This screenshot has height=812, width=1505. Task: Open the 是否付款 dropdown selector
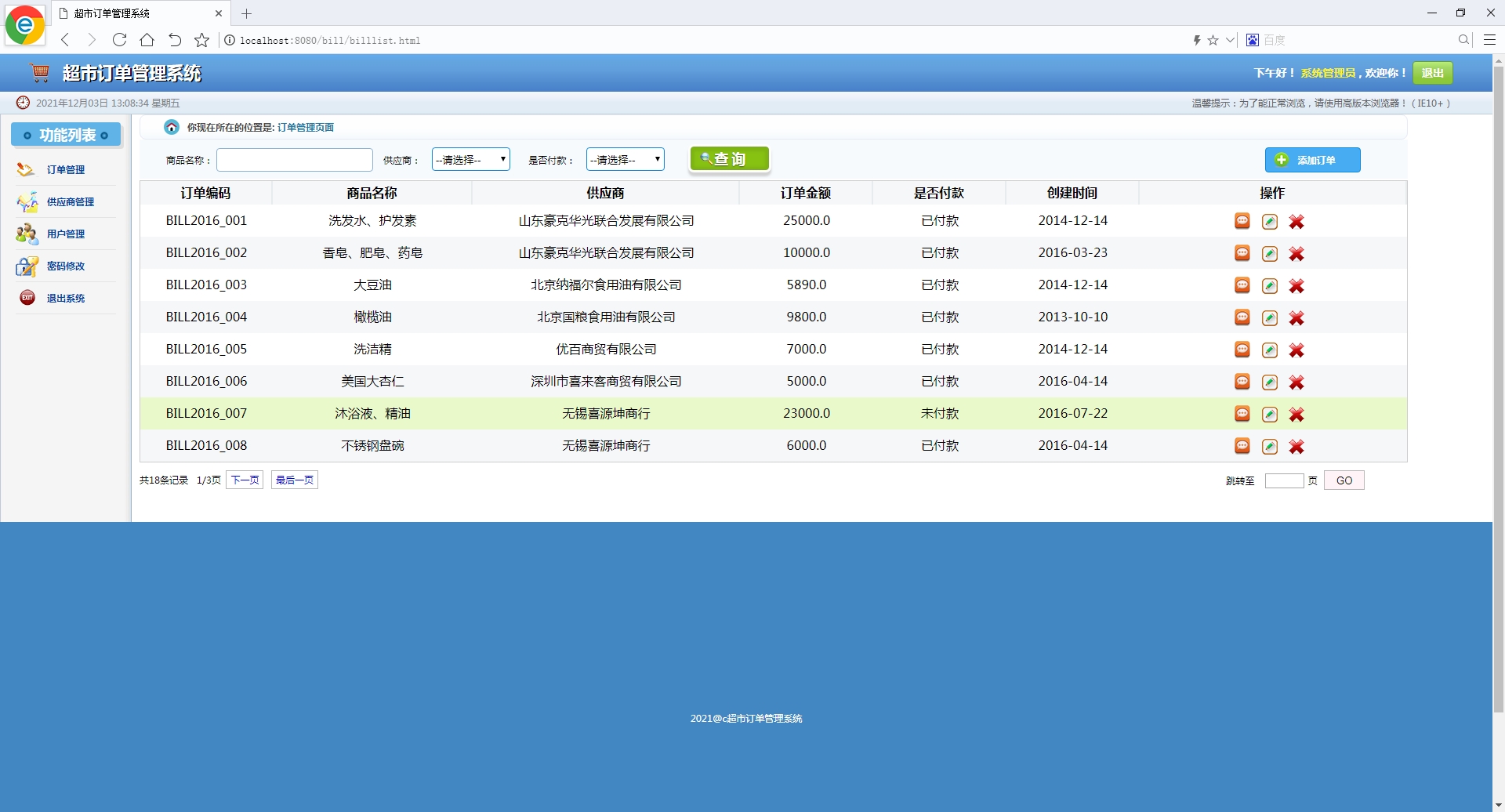tap(625, 159)
